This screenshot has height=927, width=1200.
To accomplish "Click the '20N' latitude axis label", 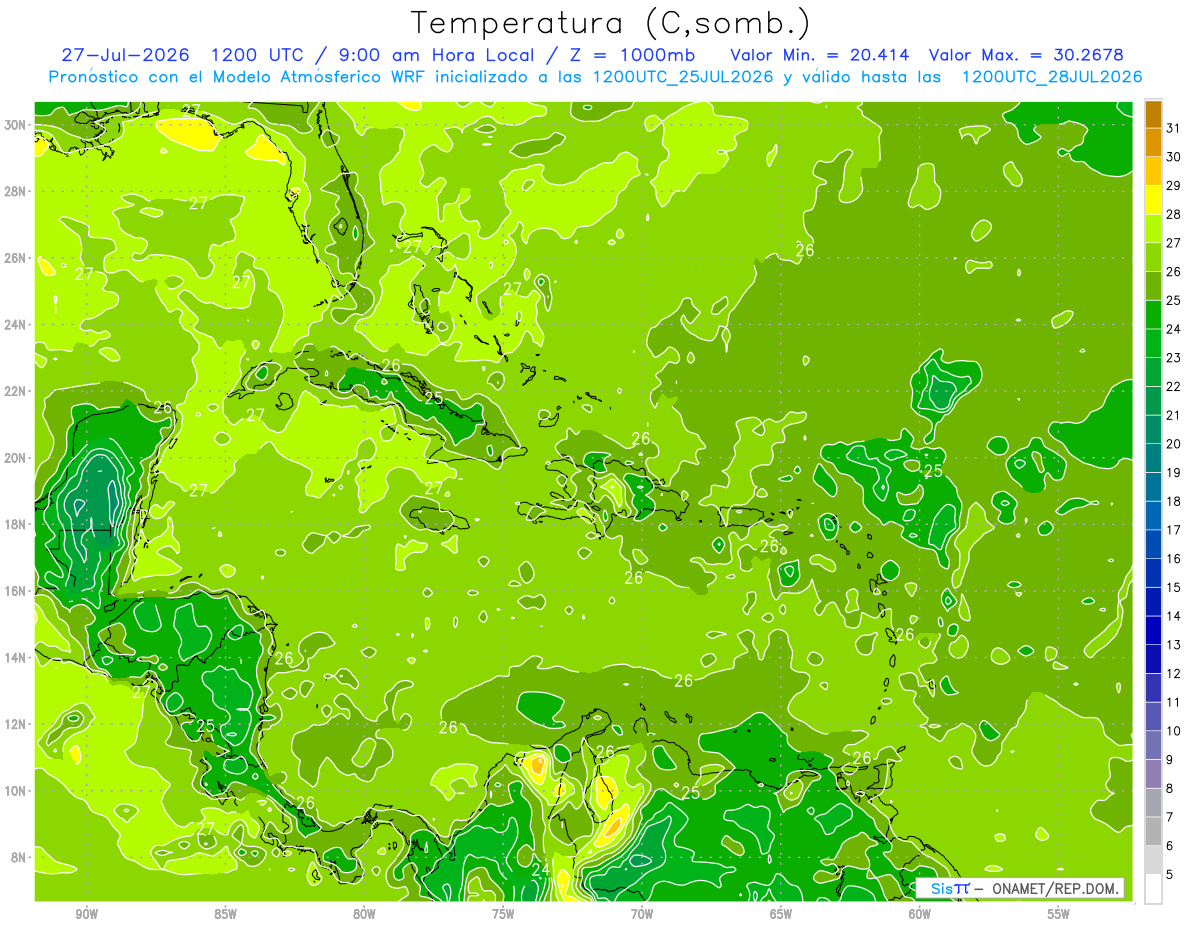I will click(16, 458).
